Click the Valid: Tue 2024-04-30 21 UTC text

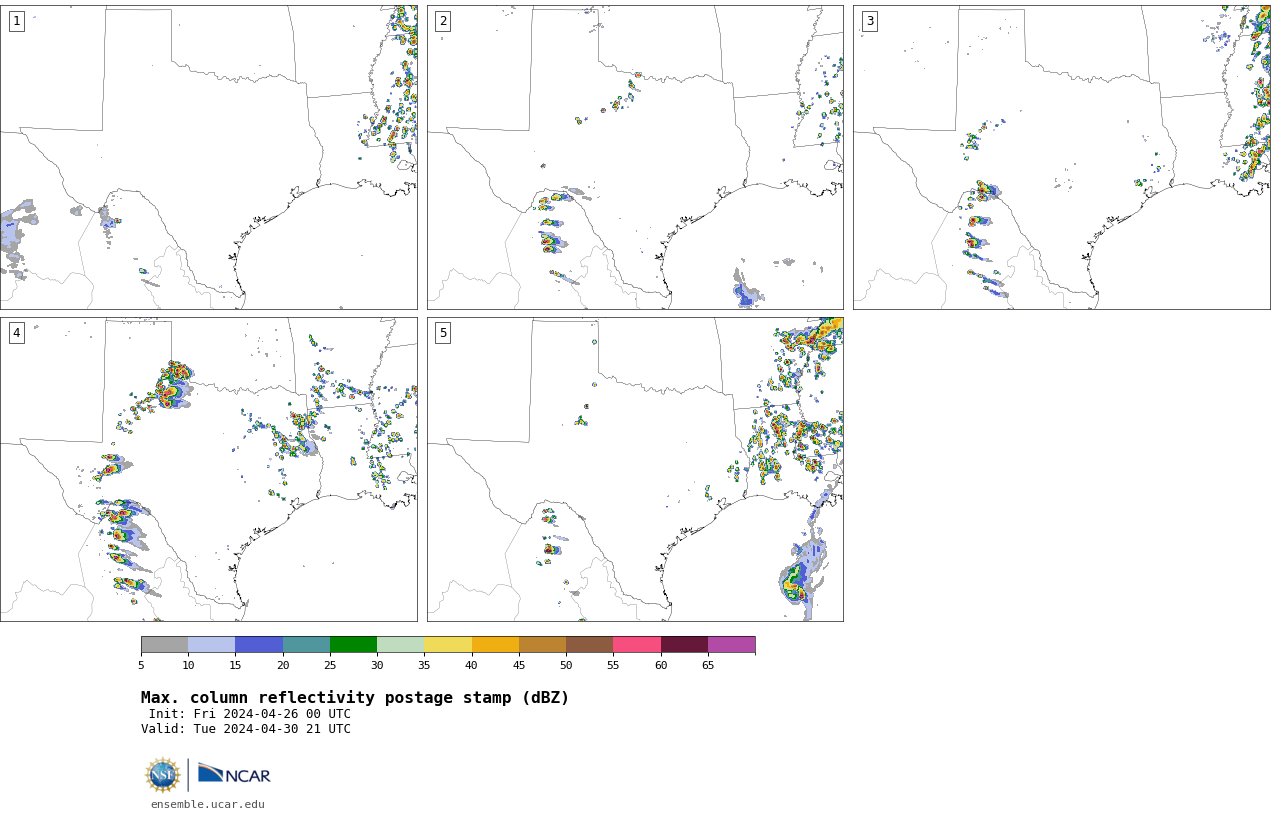246,729
